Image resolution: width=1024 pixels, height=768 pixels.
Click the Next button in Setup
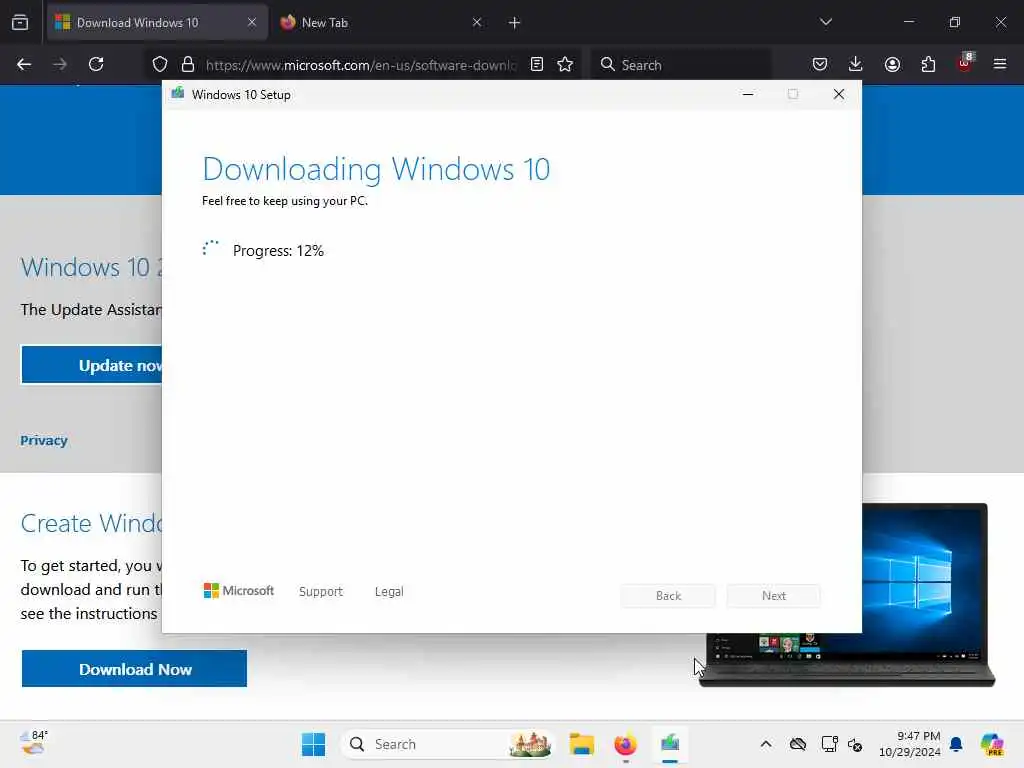click(773, 596)
